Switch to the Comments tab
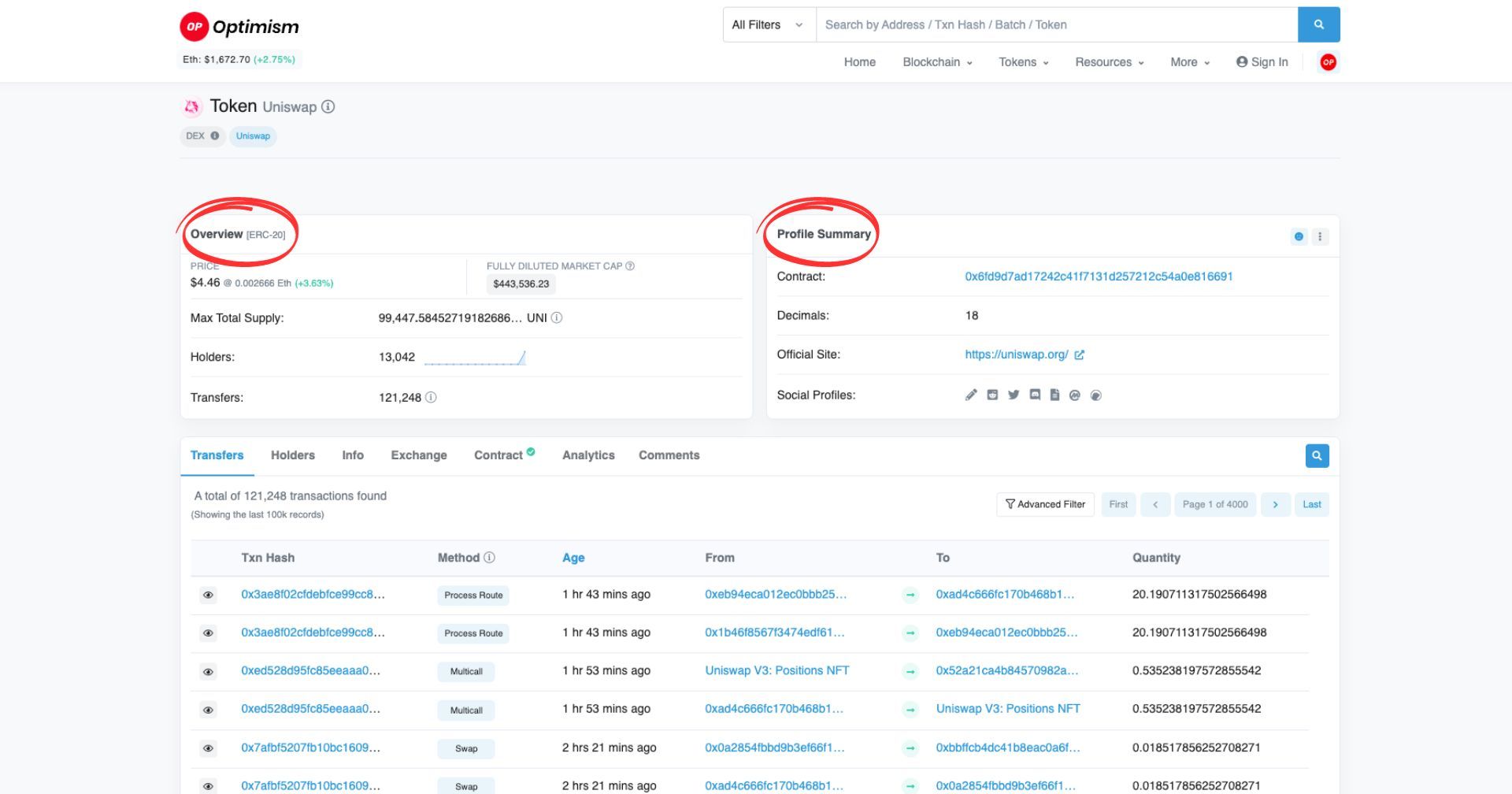The image size is (1512, 794). (669, 455)
